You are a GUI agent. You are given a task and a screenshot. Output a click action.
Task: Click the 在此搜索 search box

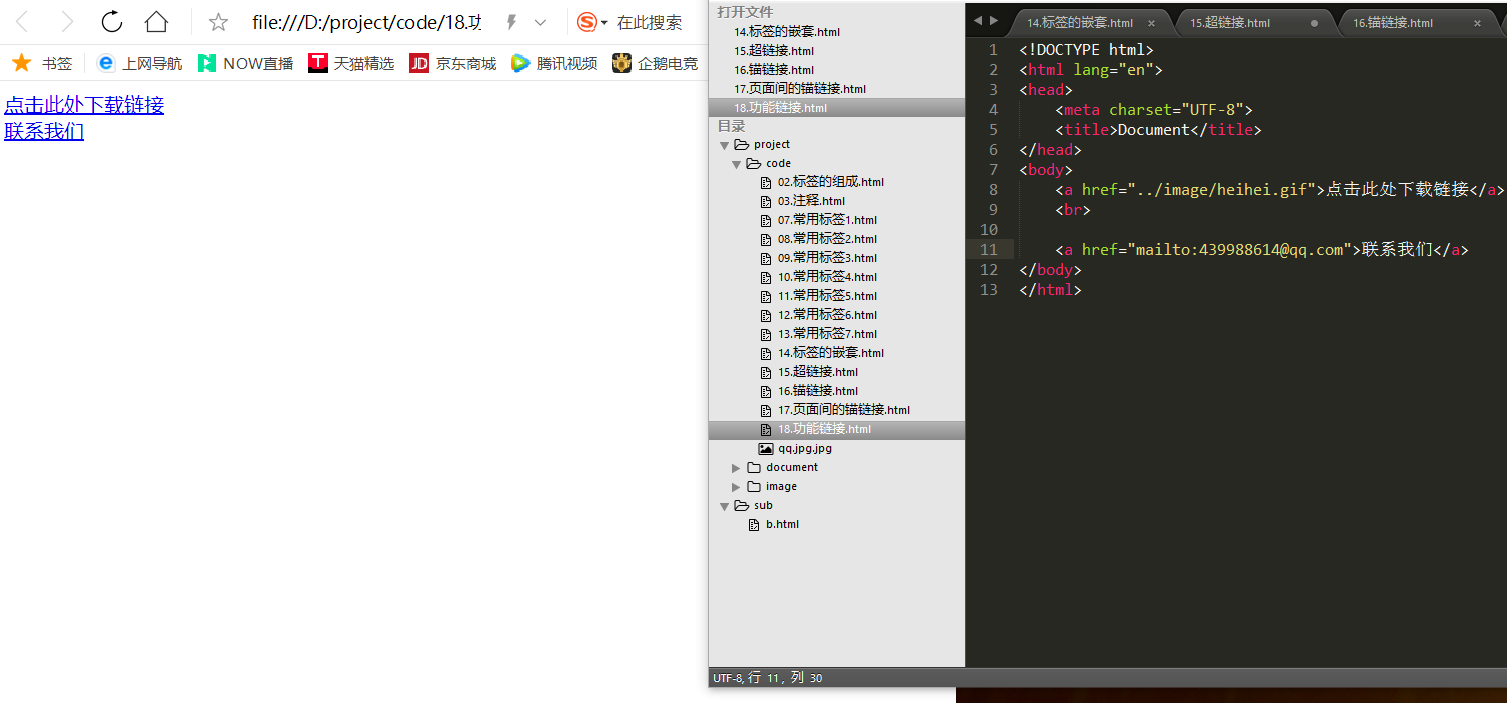[x=650, y=22]
